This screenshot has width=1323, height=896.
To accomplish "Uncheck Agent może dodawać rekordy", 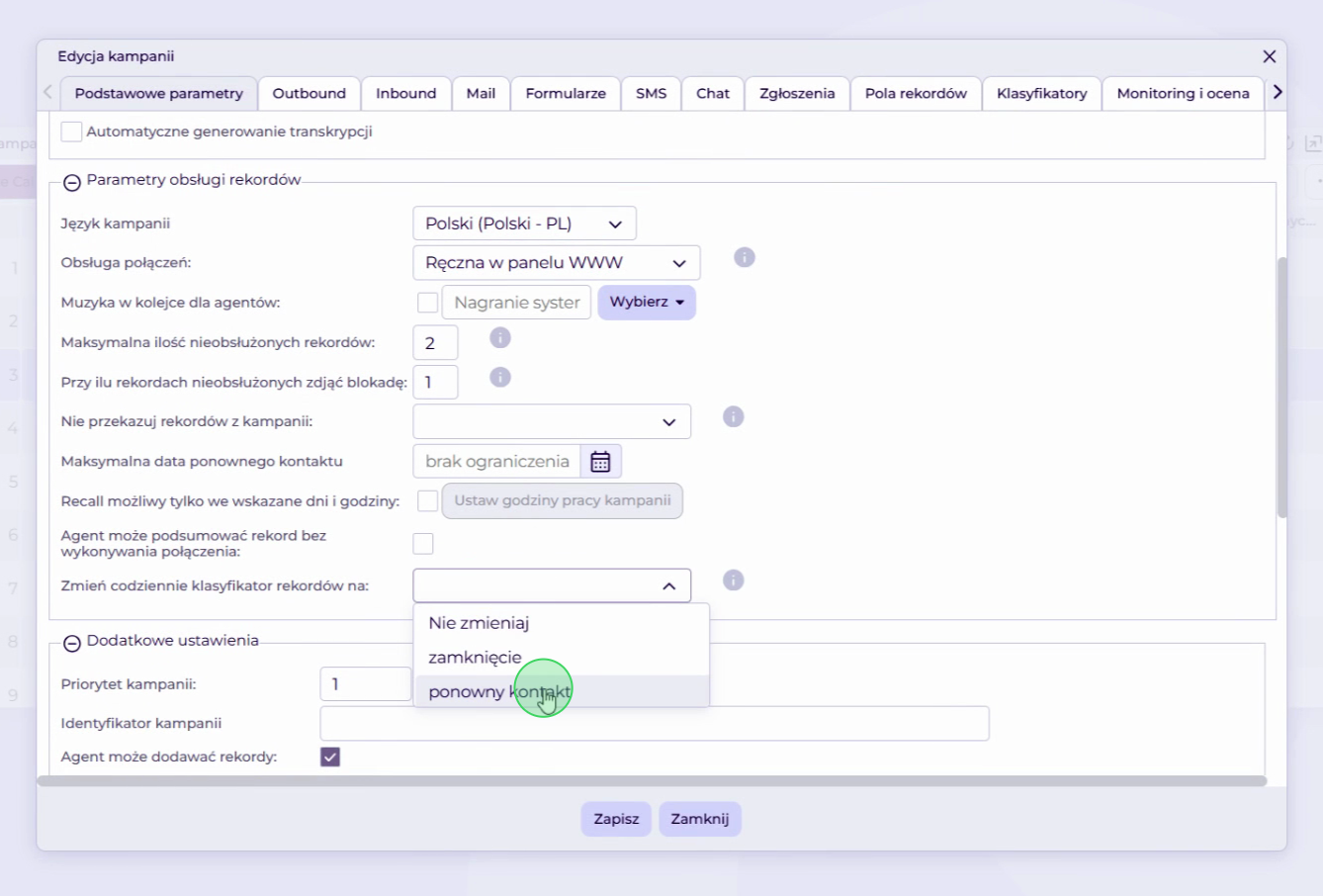I will pos(330,757).
